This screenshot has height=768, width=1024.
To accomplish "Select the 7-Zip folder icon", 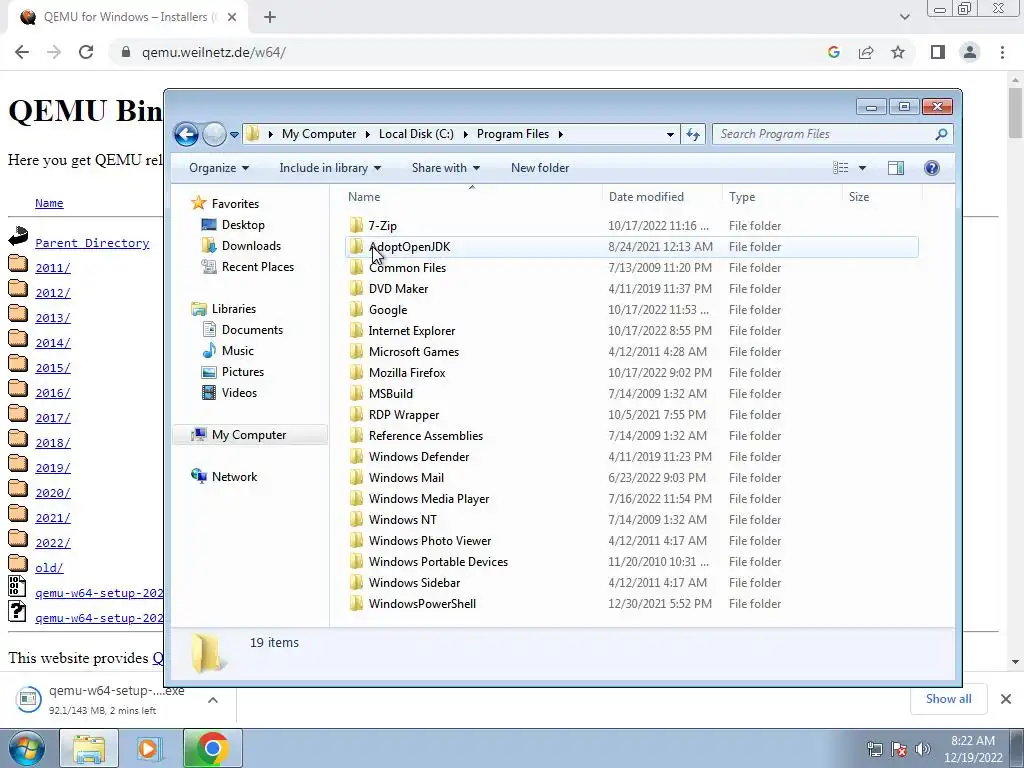I will coord(356,226).
